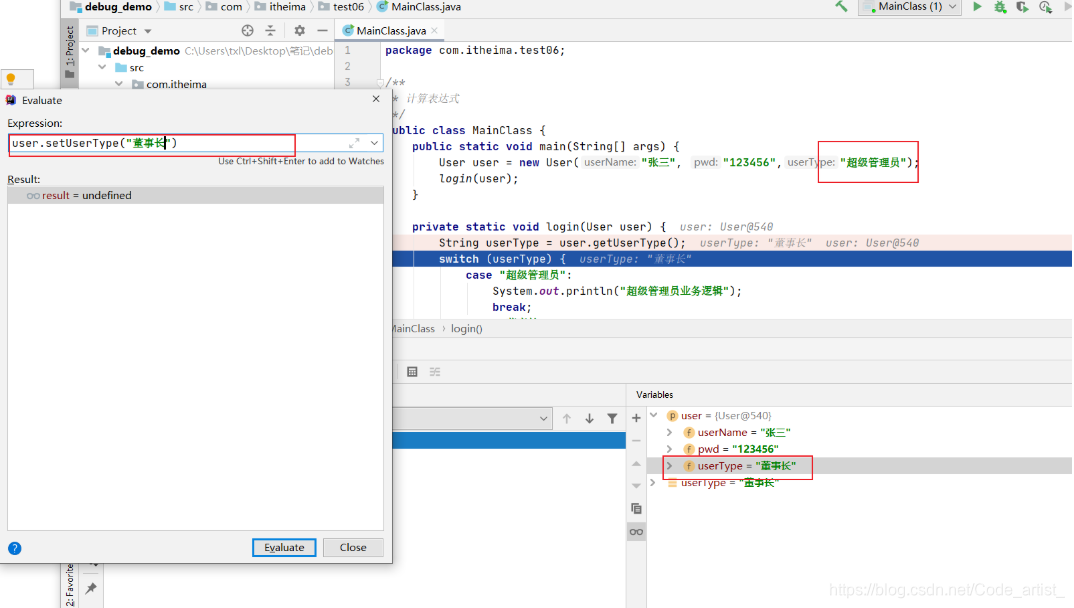Hide the Project panel with the minus icon
The image size is (1074, 608).
pyautogui.click(x=322, y=31)
